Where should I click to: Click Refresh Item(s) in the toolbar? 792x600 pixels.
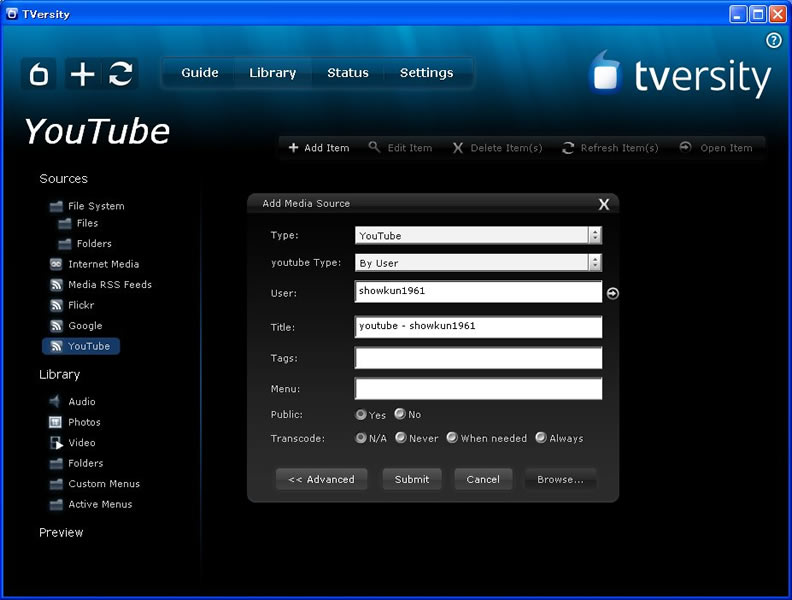tap(610, 148)
